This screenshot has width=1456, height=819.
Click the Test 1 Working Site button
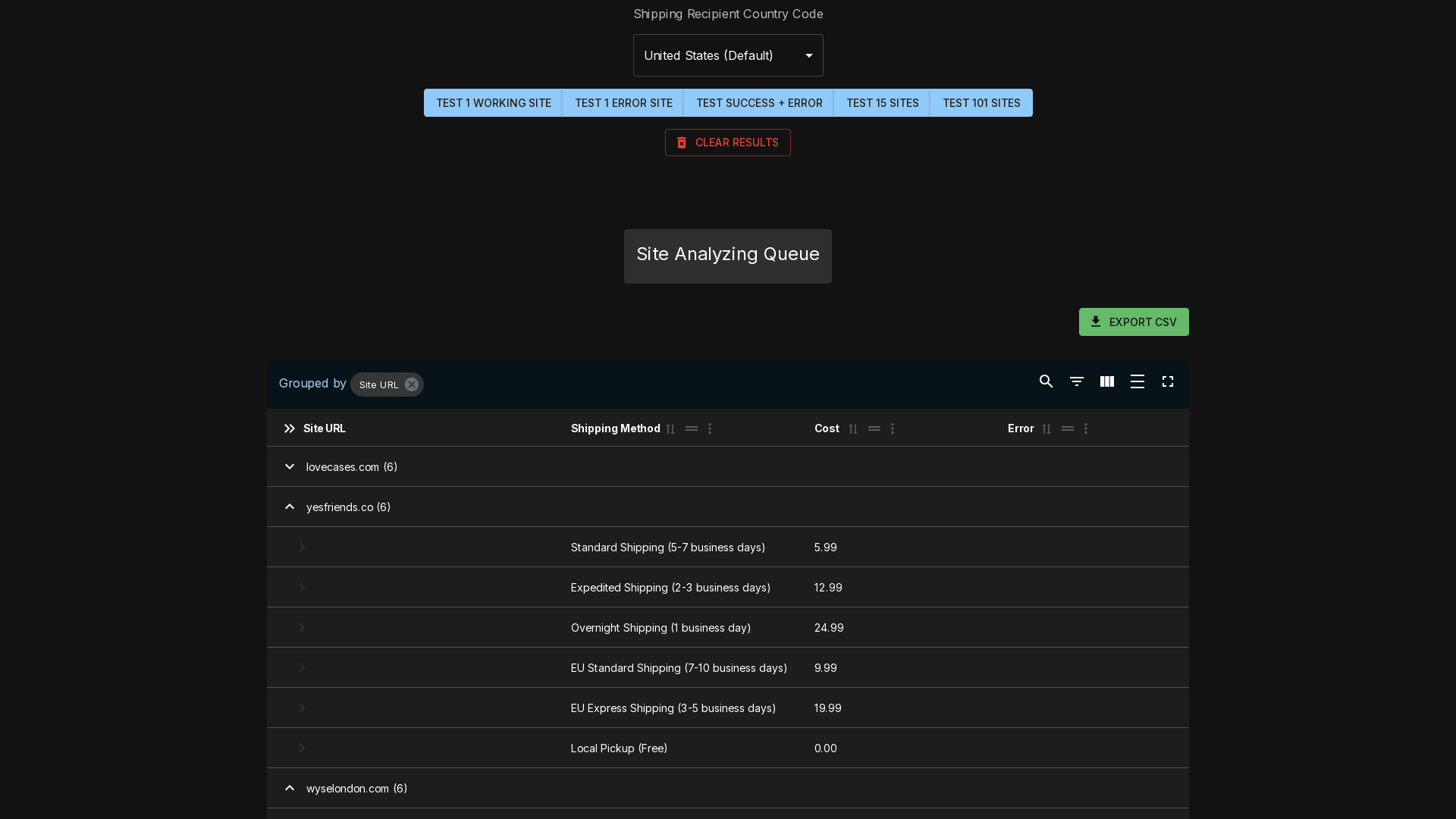[x=493, y=103]
